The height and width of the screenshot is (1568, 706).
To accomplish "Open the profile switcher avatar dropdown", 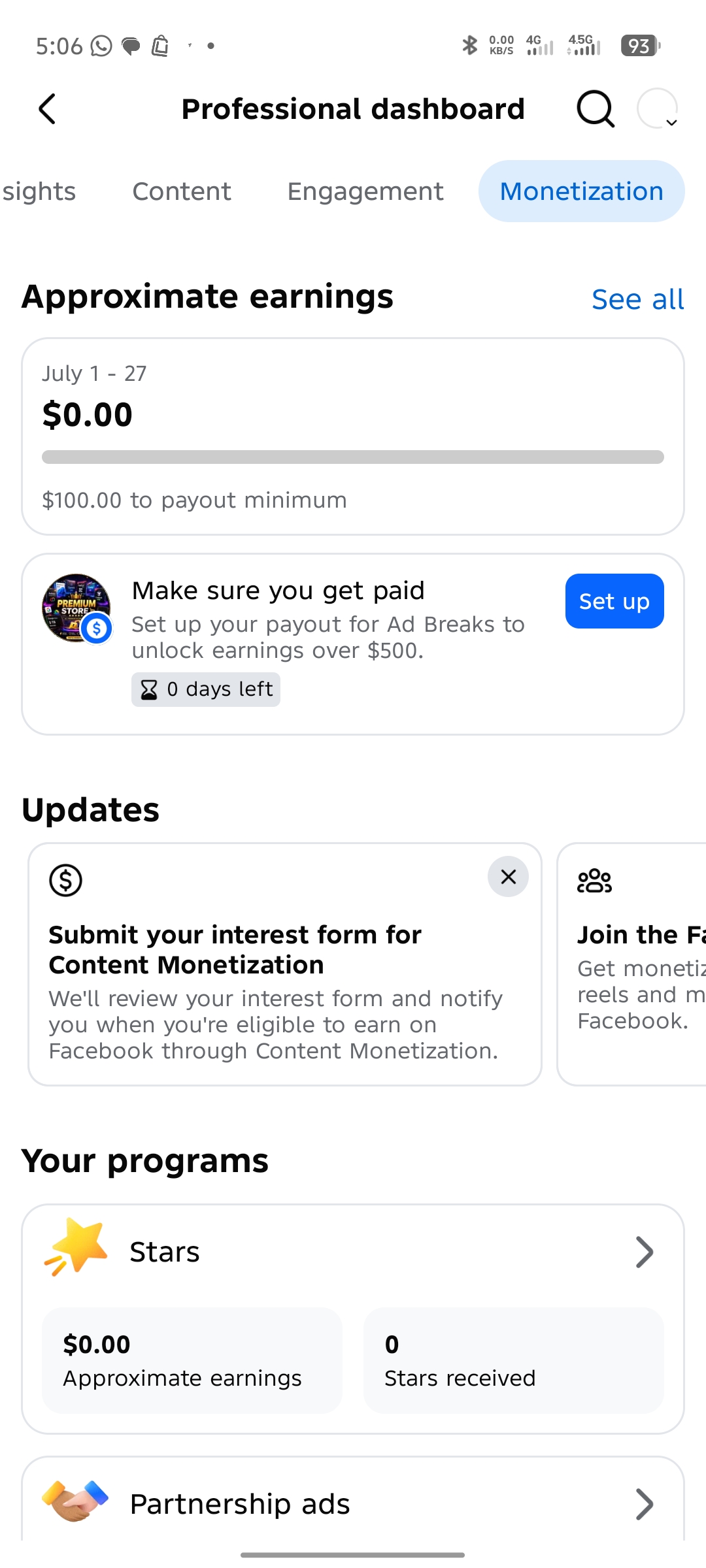I will (658, 108).
